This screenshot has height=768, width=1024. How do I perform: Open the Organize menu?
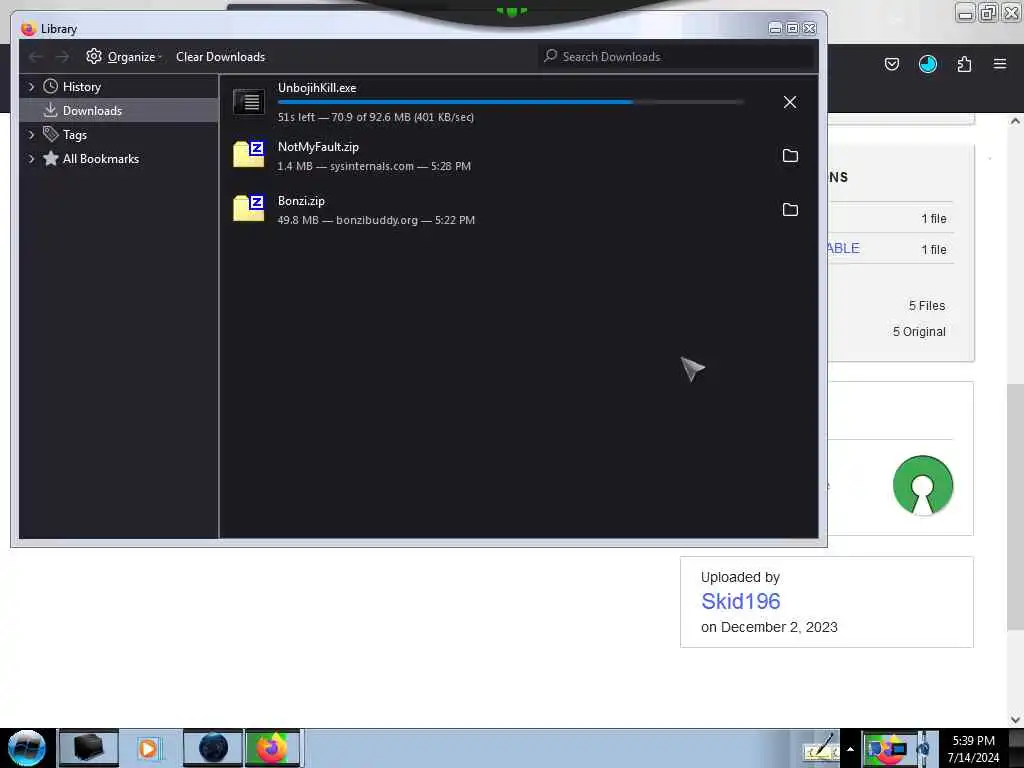pos(123,57)
